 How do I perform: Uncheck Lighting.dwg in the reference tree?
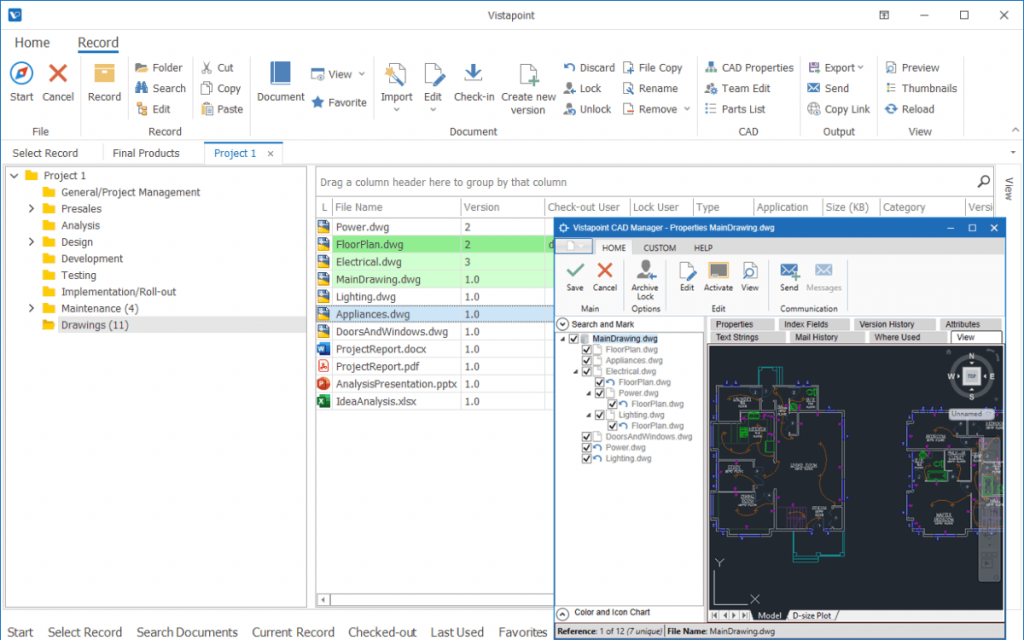(x=585, y=458)
